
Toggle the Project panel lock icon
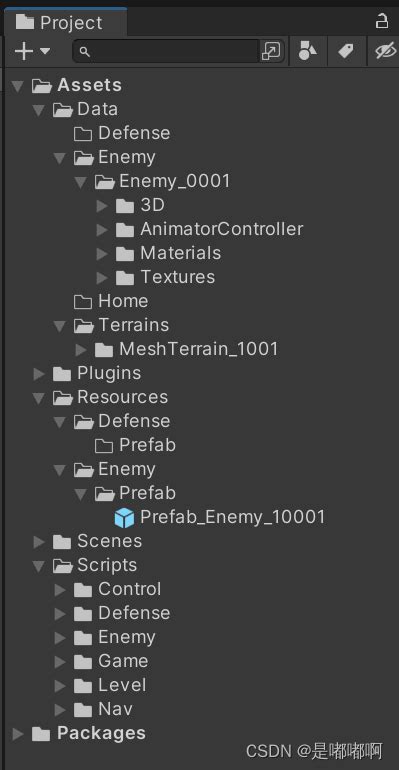(x=381, y=21)
